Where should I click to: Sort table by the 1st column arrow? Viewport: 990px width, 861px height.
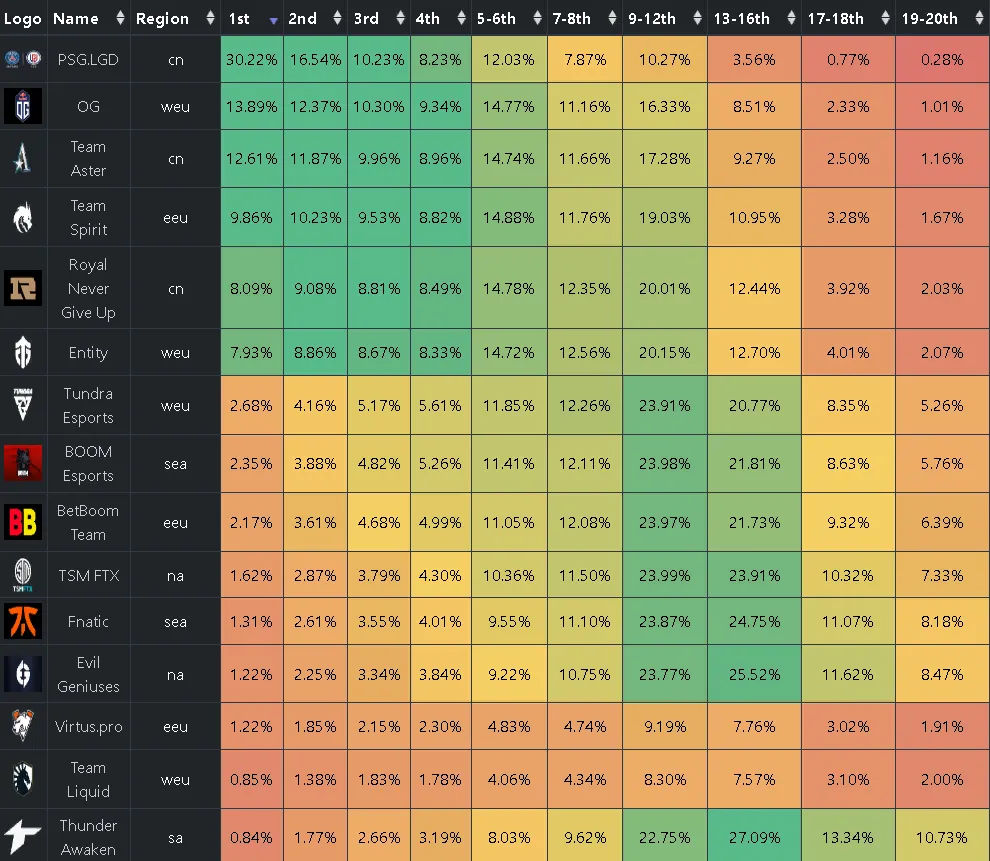click(x=273, y=20)
